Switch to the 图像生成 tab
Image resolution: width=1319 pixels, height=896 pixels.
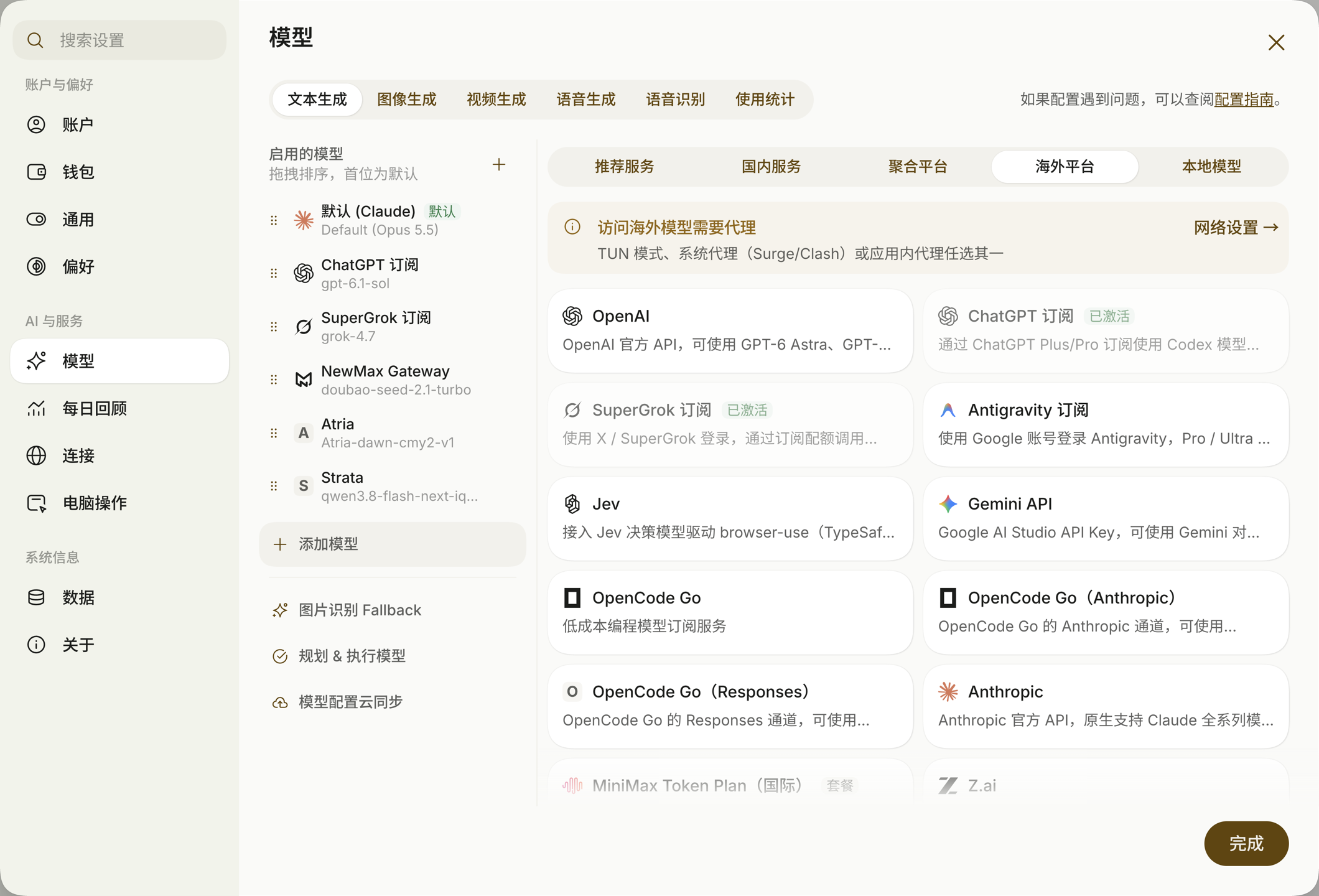(x=406, y=100)
